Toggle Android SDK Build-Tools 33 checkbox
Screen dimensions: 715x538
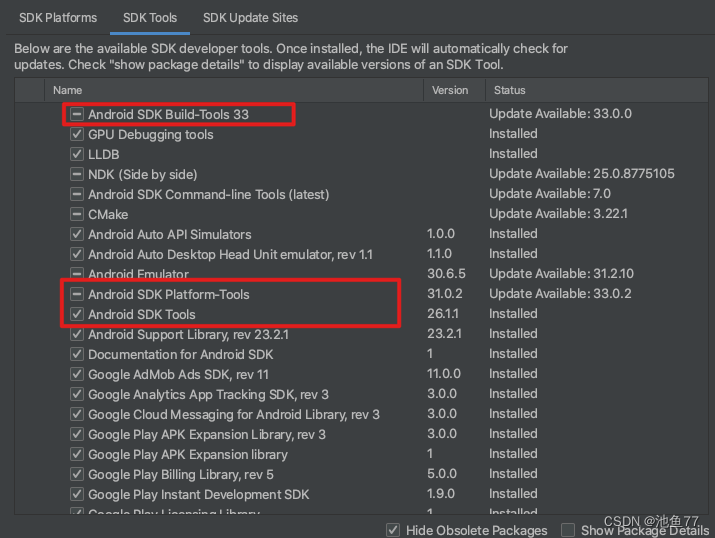[x=77, y=114]
